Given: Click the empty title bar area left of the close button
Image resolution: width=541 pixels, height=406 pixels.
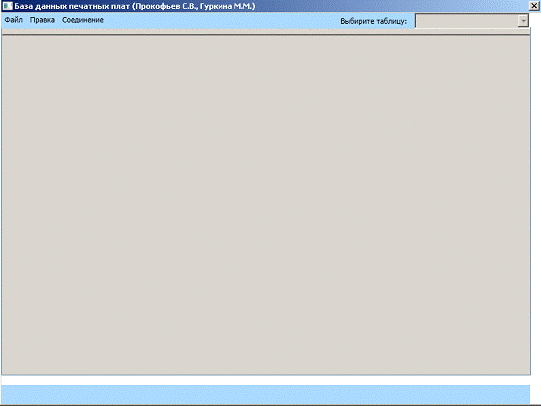Looking at the screenshot, I should point(392,6).
